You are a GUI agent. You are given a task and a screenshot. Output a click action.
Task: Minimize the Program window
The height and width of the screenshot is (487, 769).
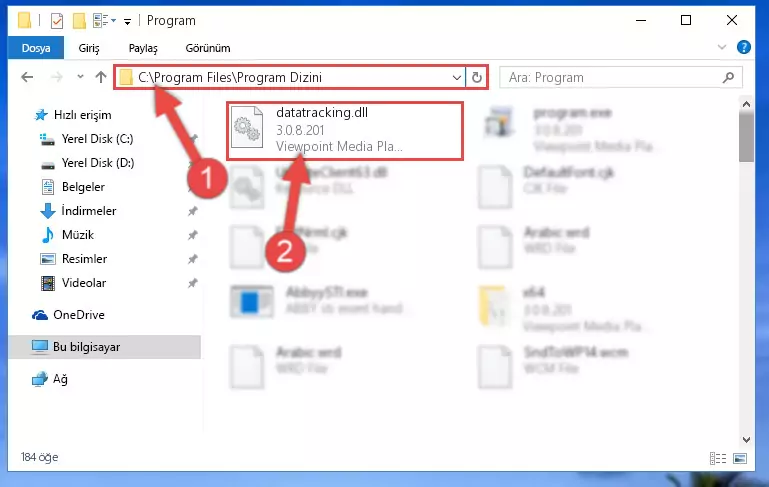(x=641, y=20)
